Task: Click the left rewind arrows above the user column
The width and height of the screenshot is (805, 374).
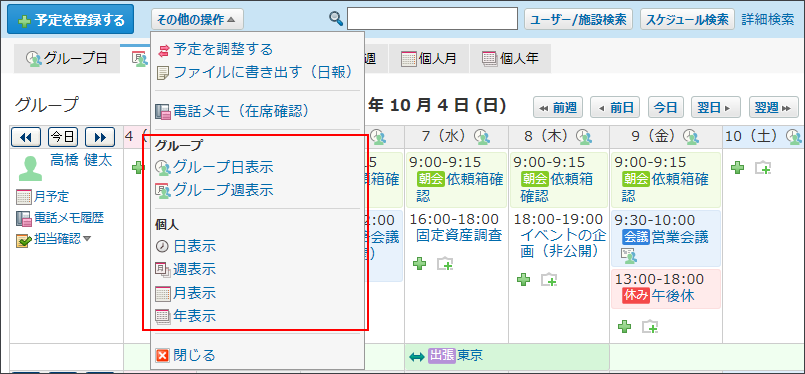Action: point(26,137)
